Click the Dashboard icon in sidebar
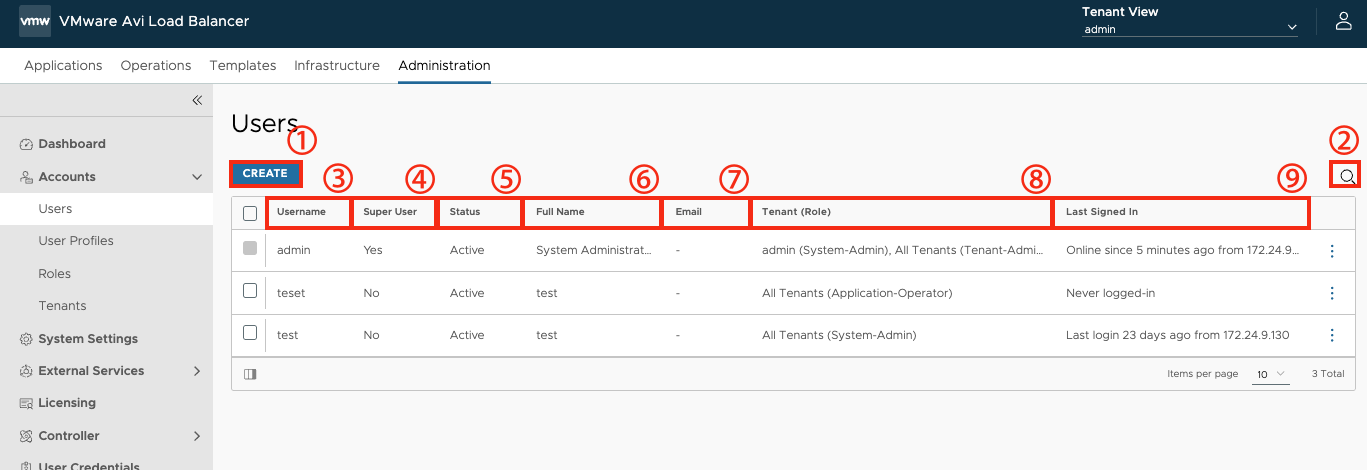Image resolution: width=1367 pixels, height=470 pixels. tap(27, 144)
